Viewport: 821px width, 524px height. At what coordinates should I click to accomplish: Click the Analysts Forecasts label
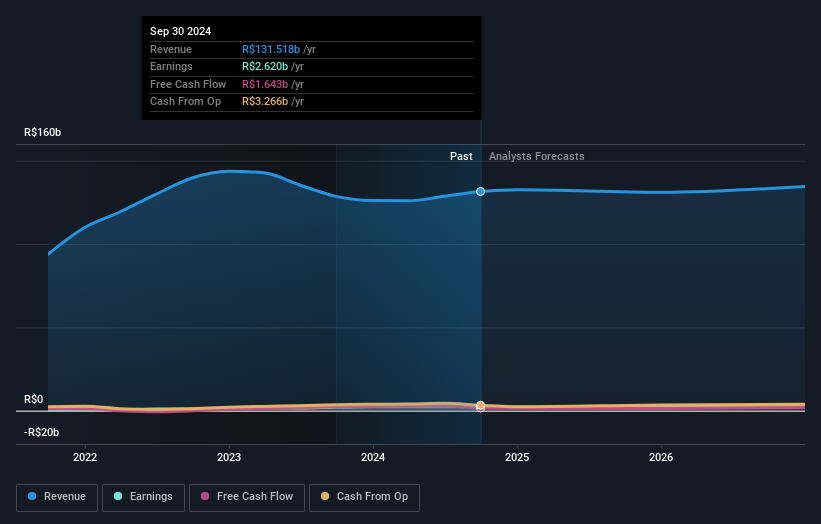537,156
